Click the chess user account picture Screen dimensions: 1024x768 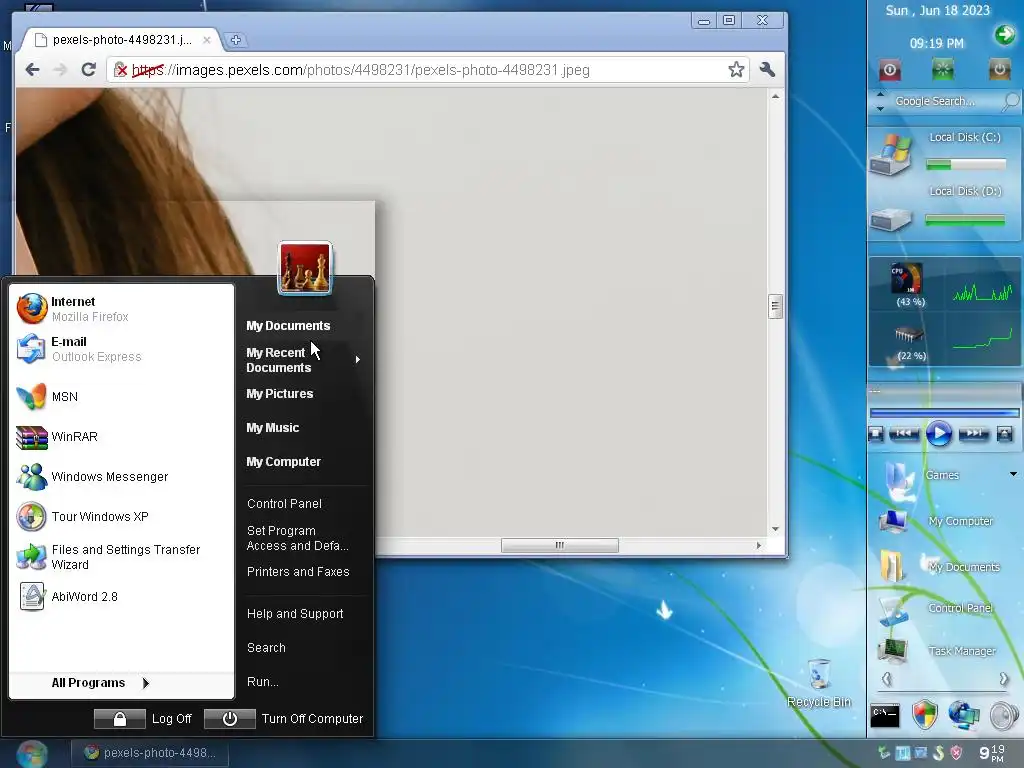click(305, 267)
